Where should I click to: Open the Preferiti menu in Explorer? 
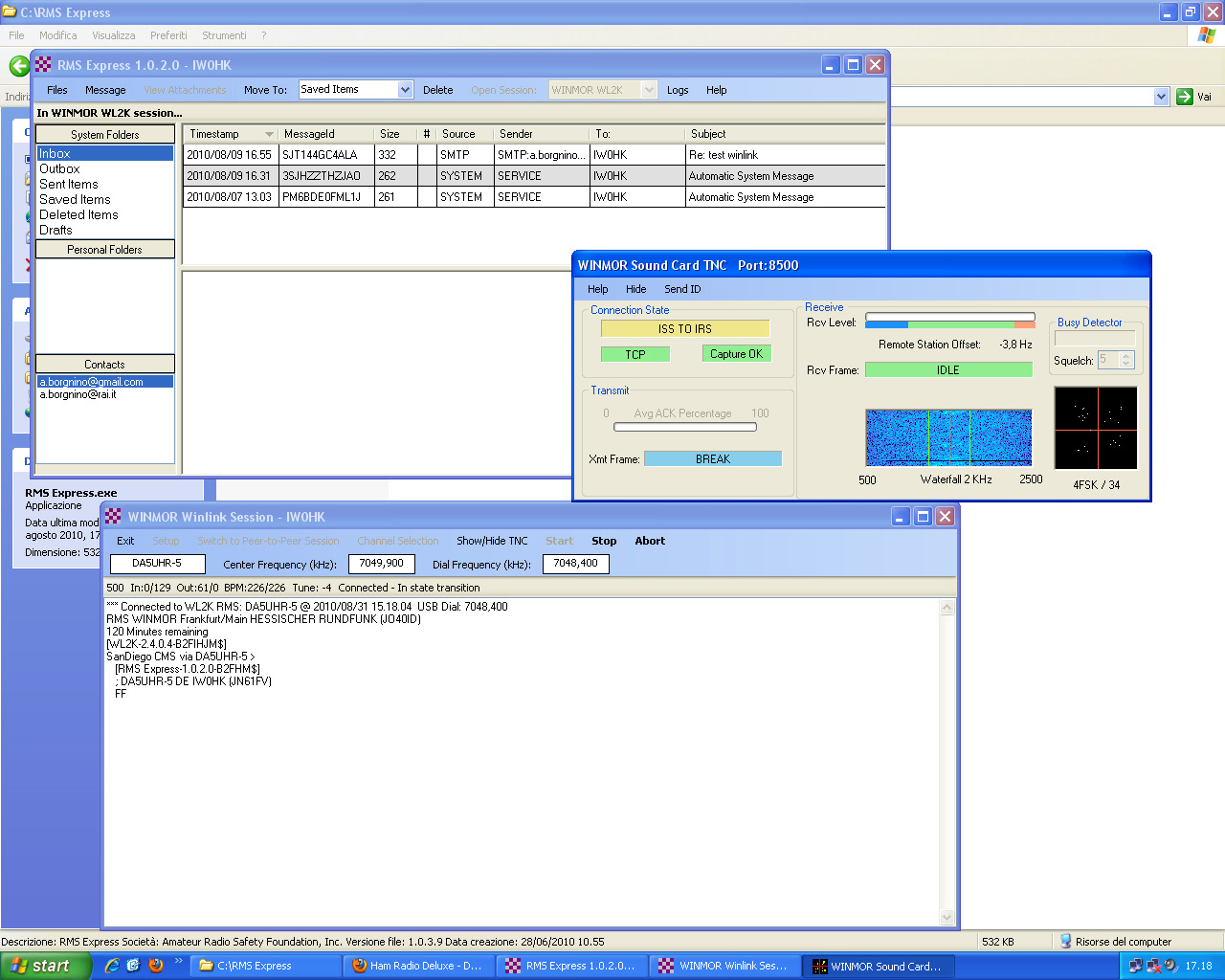[x=168, y=35]
